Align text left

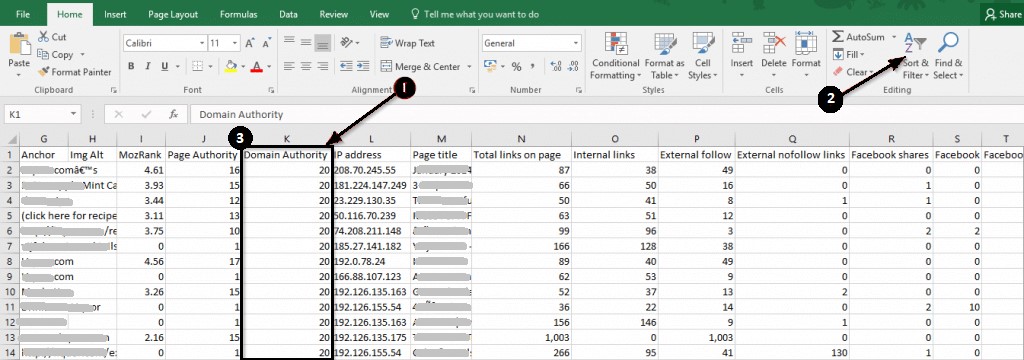point(289,67)
